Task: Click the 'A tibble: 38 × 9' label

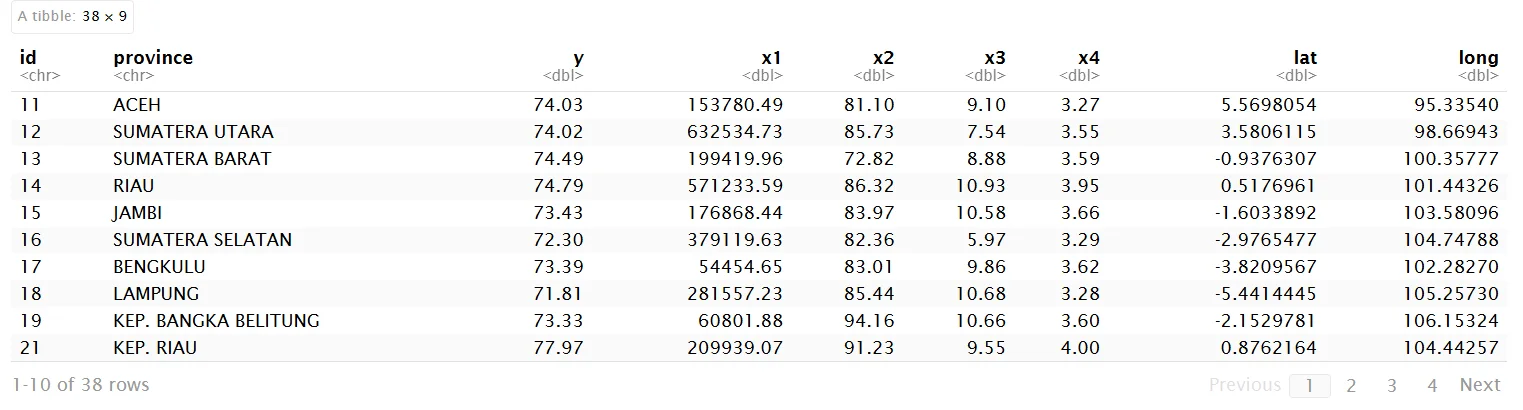Action: point(71,16)
